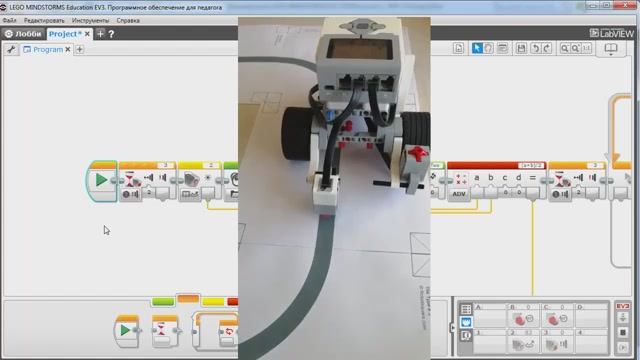Open the Редактировать menu
The image size is (640, 360).
(x=44, y=20)
